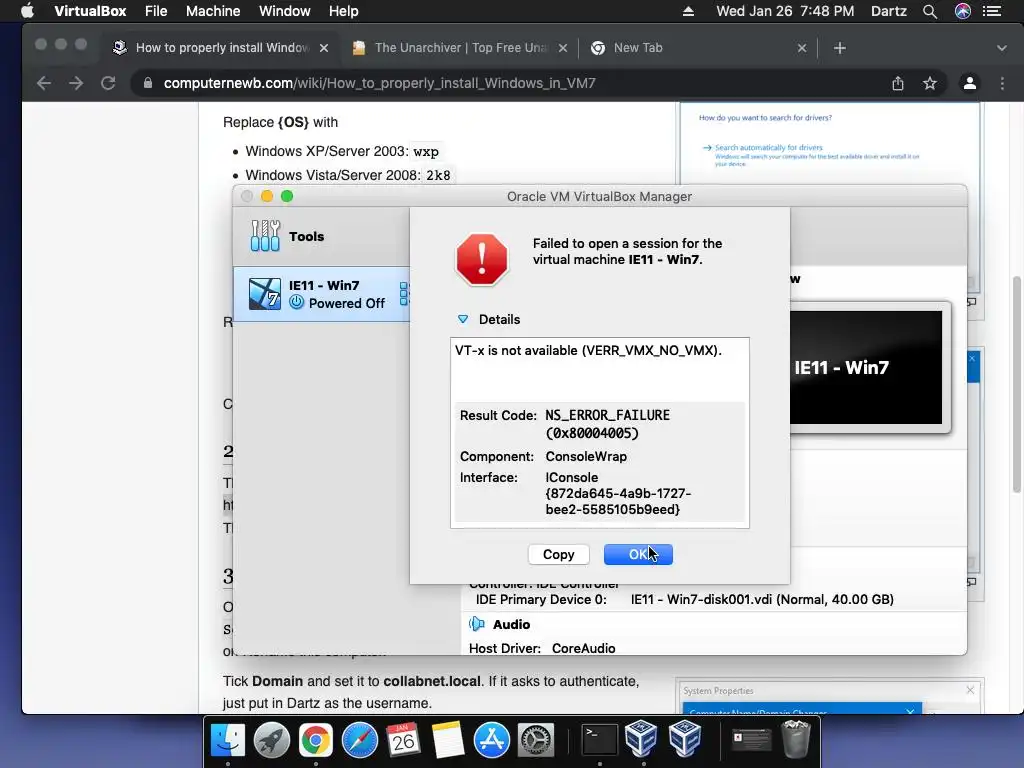Open the Apple menu

[x=27, y=11]
